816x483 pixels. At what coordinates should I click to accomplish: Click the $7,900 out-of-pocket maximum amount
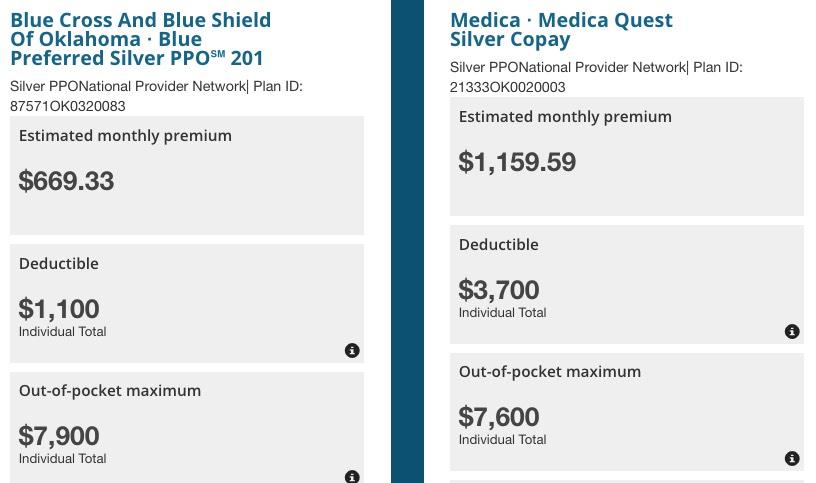pos(59,435)
